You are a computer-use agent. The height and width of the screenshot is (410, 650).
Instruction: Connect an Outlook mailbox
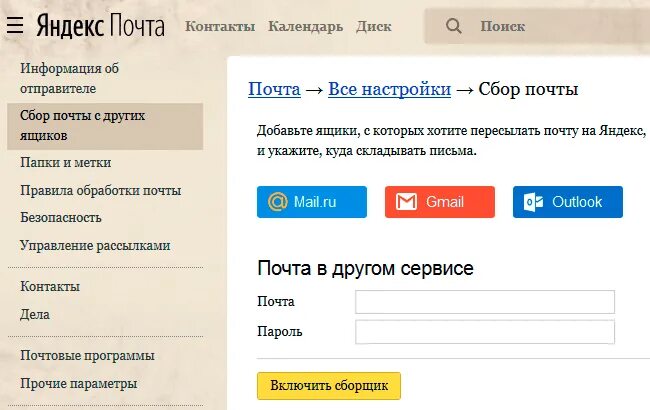(568, 202)
